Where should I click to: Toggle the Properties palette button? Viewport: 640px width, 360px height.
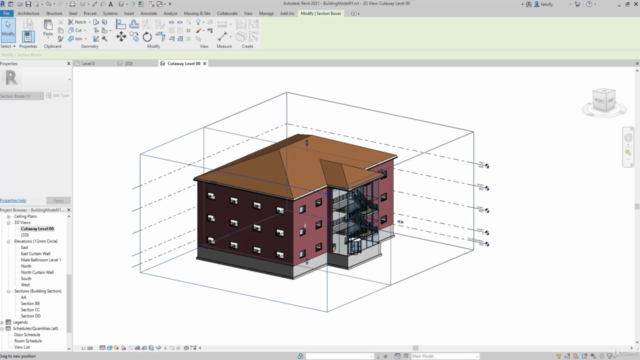(28, 36)
